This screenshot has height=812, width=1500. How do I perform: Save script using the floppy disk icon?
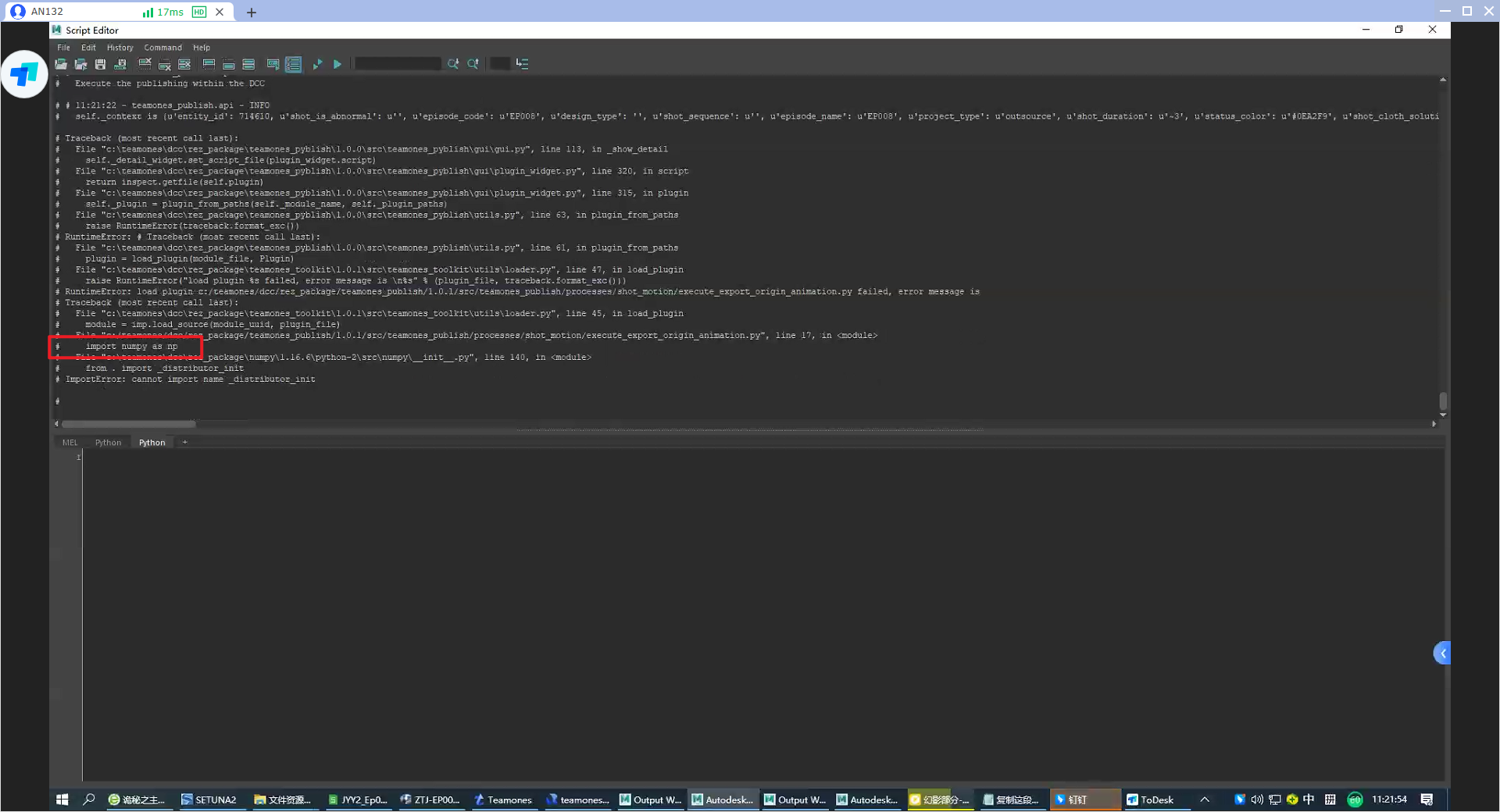(x=100, y=64)
